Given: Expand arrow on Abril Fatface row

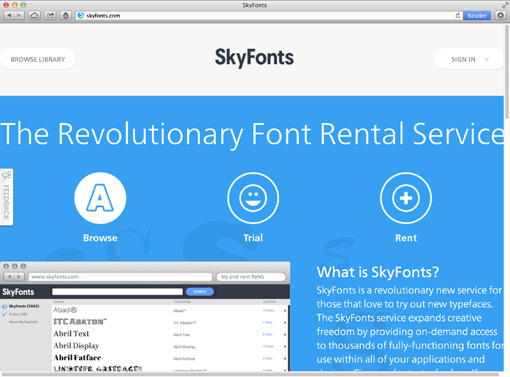Looking at the screenshot, I should click(285, 358).
